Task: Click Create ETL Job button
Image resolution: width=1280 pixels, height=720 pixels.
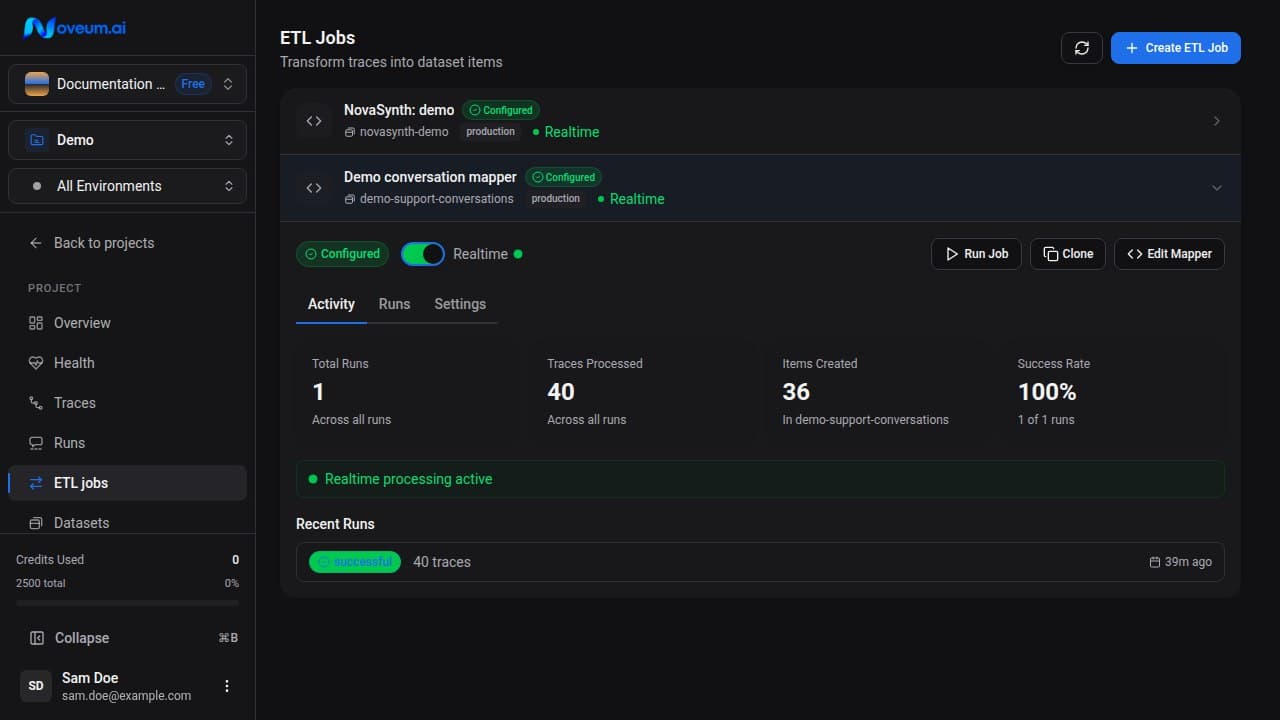Action: [1176, 48]
